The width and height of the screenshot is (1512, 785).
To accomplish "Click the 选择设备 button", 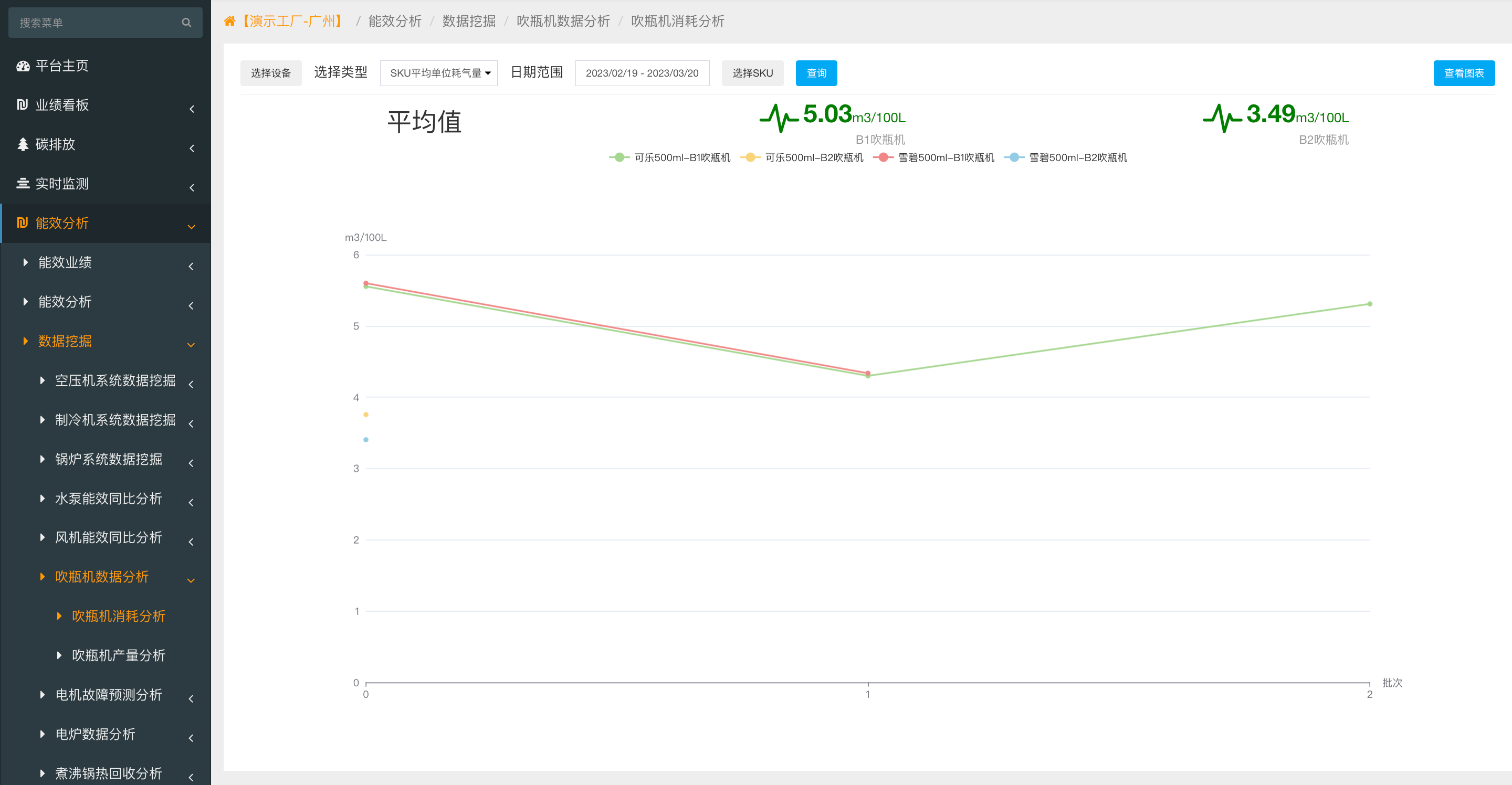I will tap(270, 73).
